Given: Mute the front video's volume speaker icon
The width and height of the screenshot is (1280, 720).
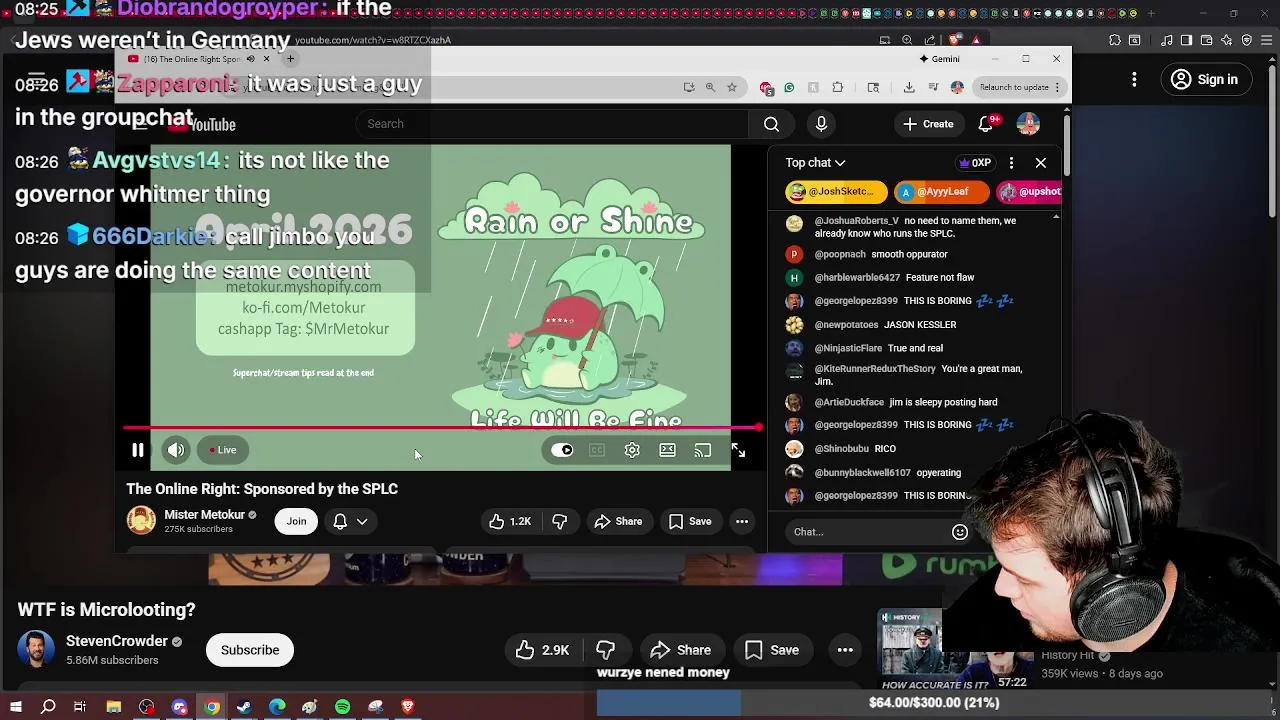Looking at the screenshot, I should 176,450.
